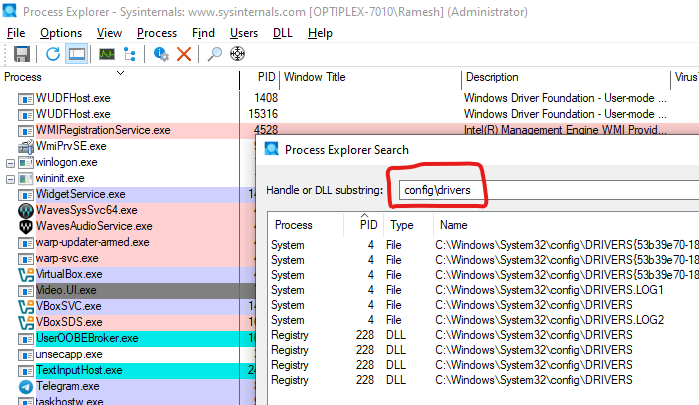Click the red Kill Process icon
The width and height of the screenshot is (699, 405).
[x=184, y=54]
